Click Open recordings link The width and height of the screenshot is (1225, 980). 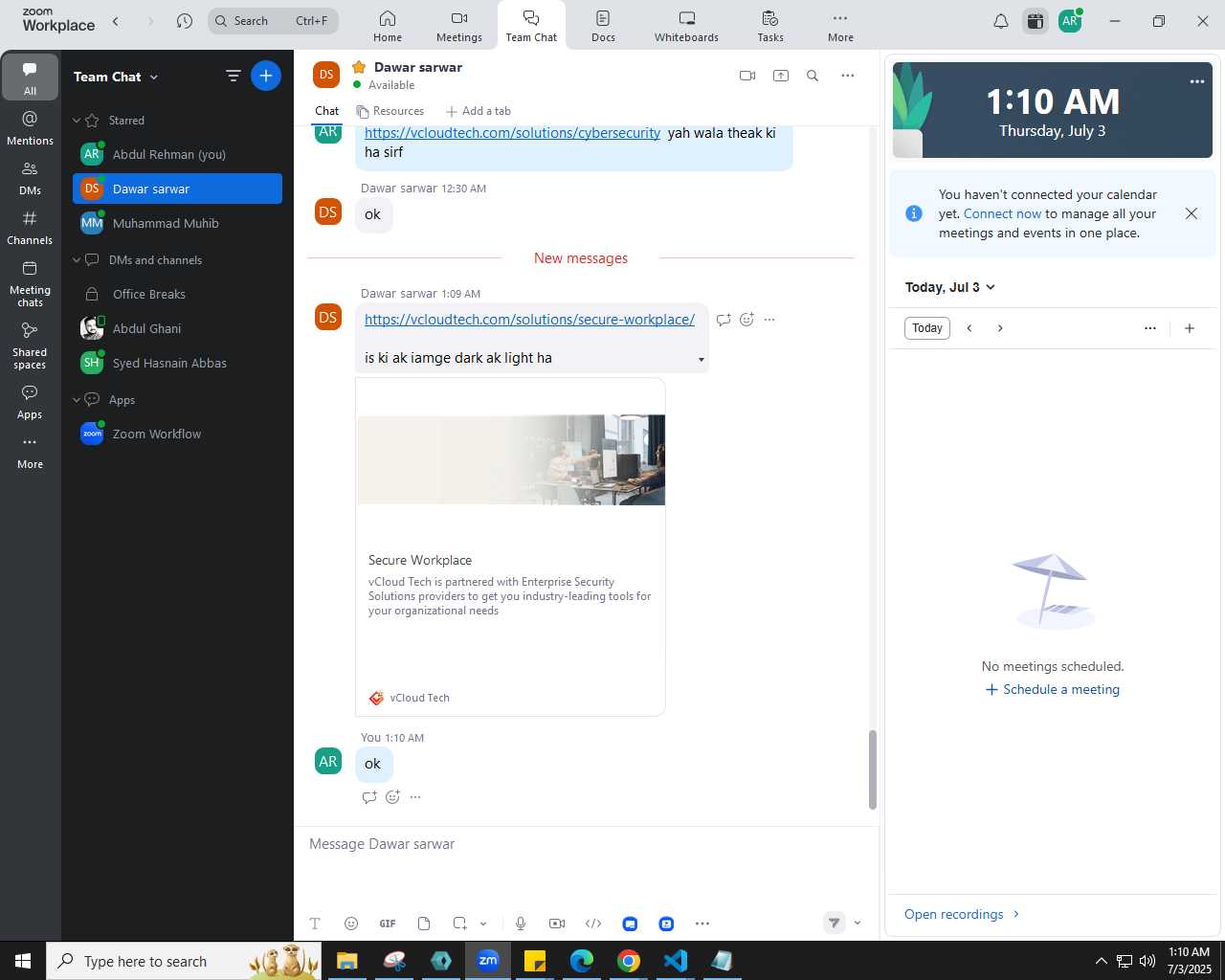tap(962, 915)
